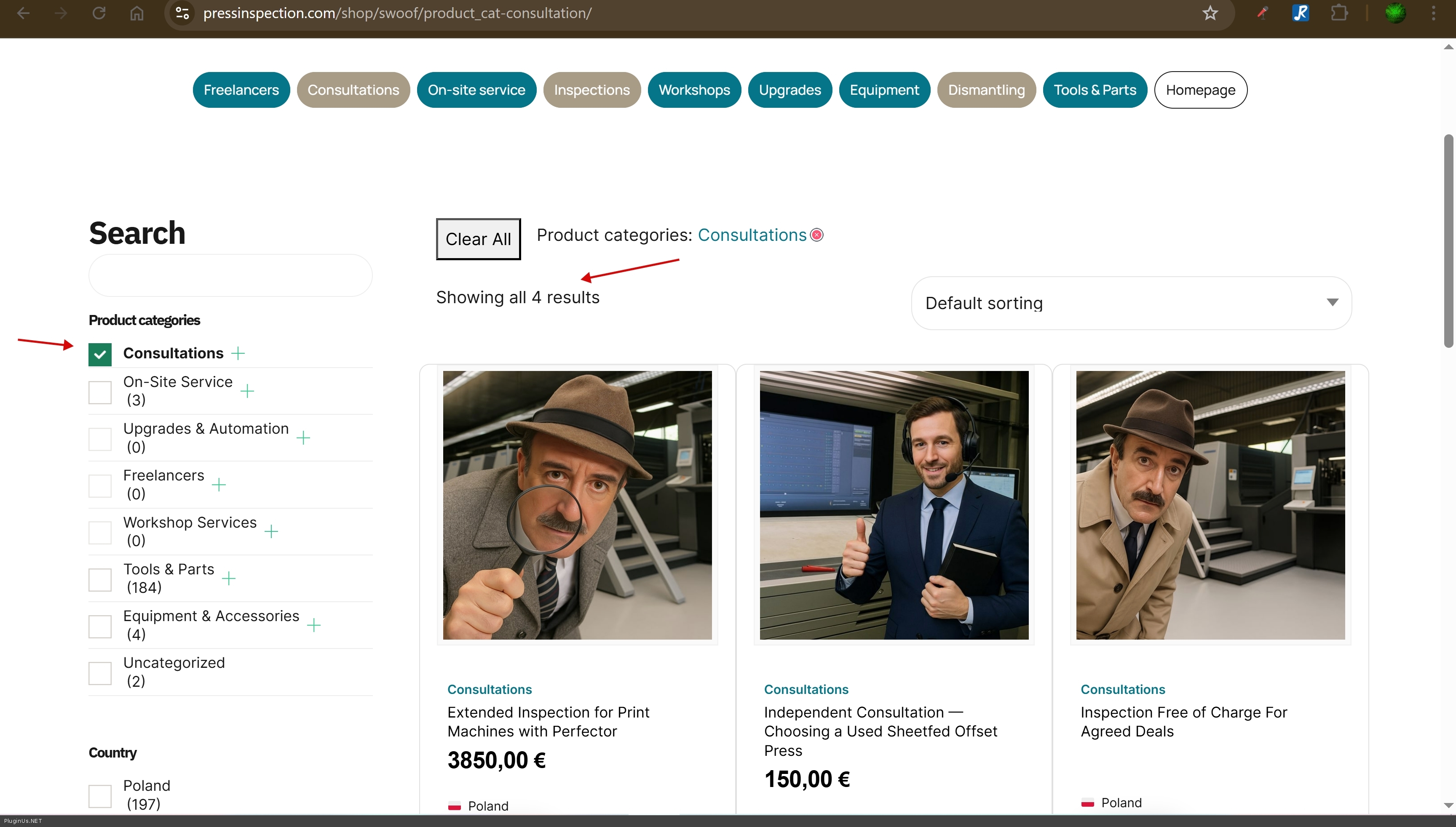Viewport: 1456px width, 827px height.
Task: Go to the Freelancers nav pill
Action: click(x=241, y=90)
